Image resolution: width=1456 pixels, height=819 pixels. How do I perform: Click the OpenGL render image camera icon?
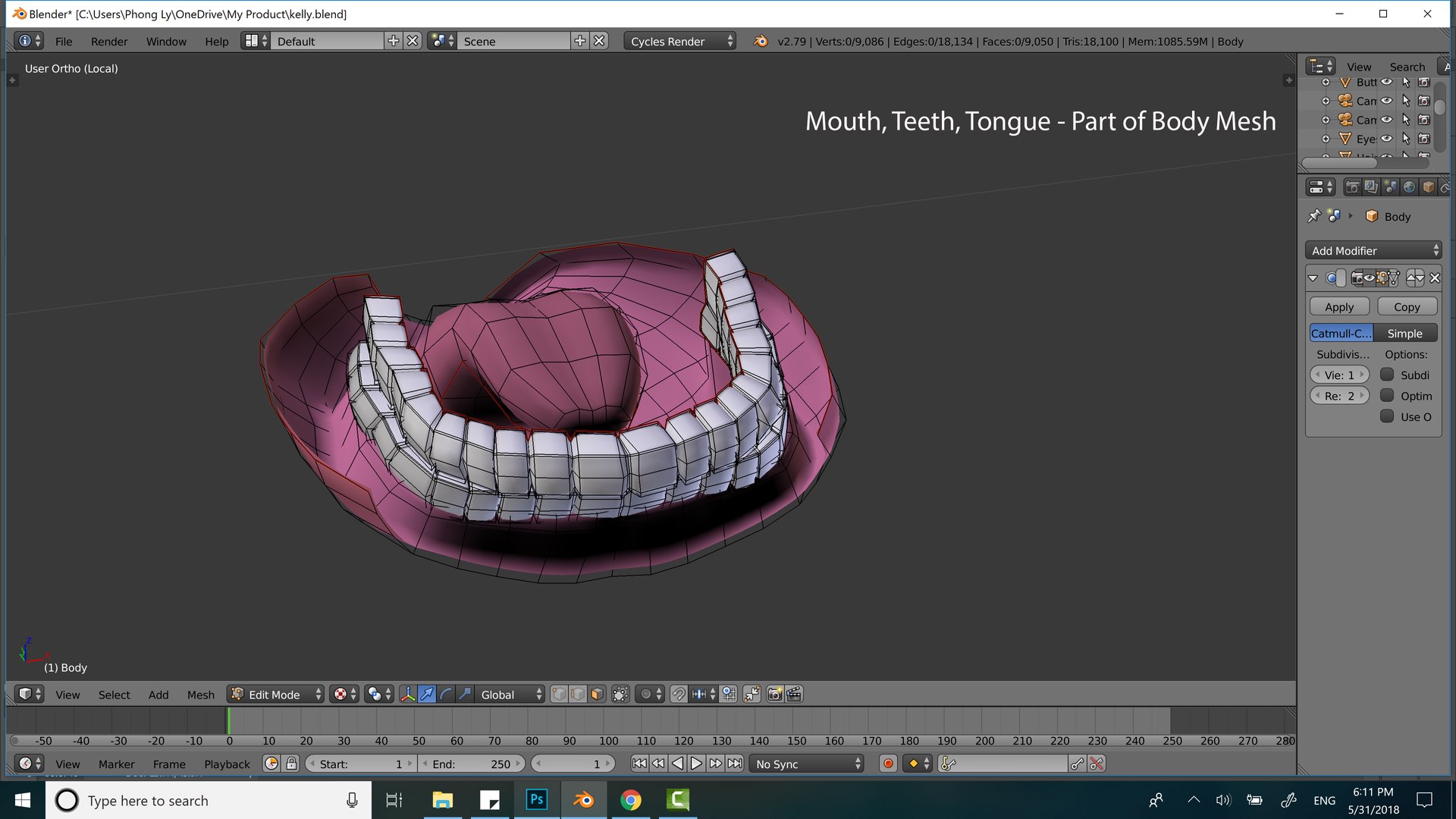coord(775,695)
